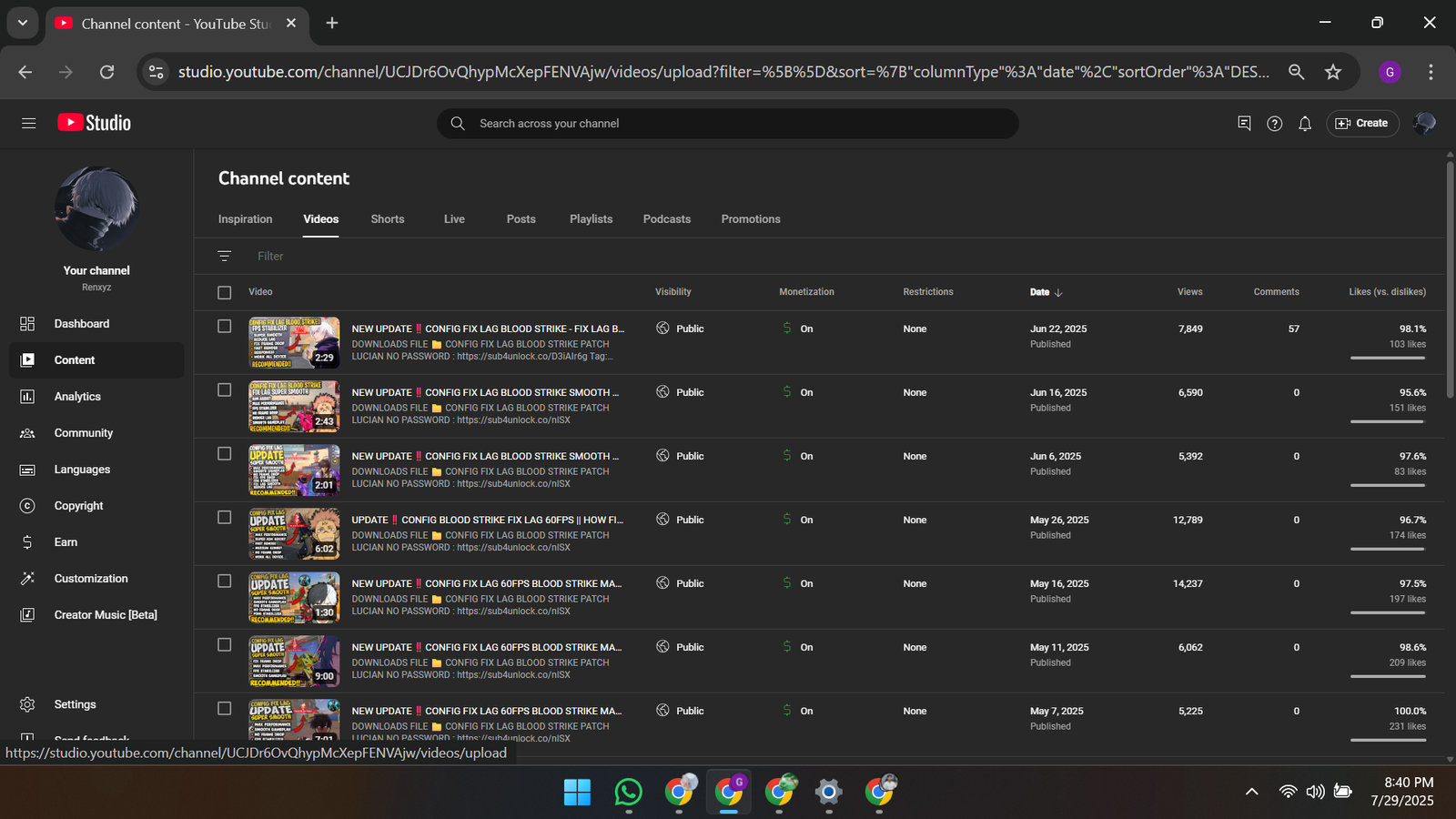Switch to the Live tab
This screenshot has height=819, width=1456.
pyautogui.click(x=454, y=219)
